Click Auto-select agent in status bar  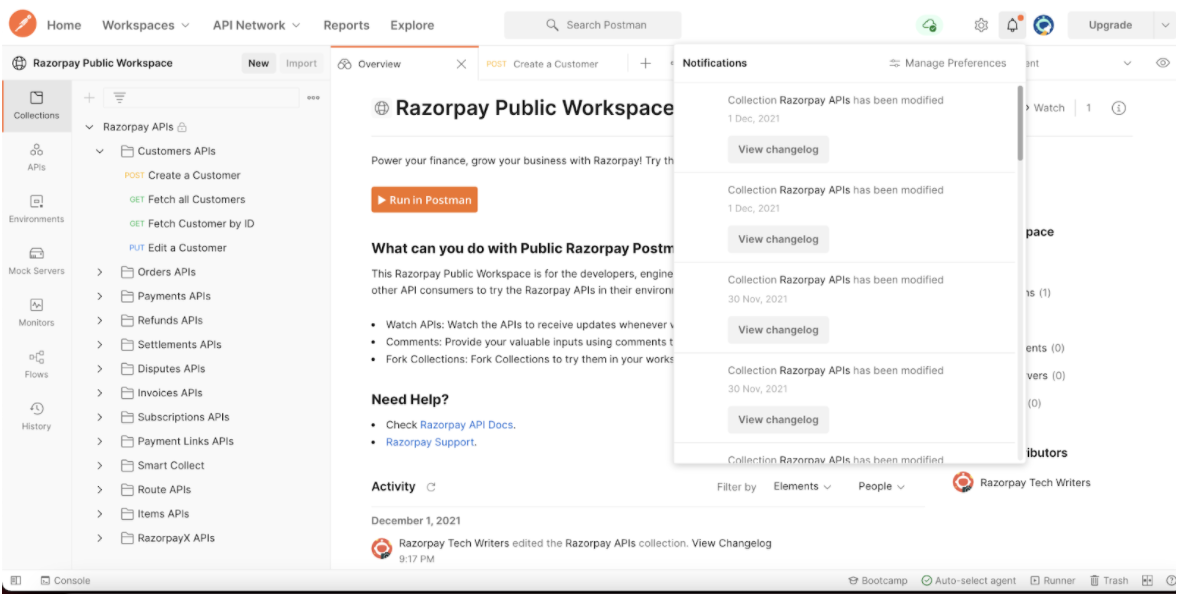click(x=968, y=580)
